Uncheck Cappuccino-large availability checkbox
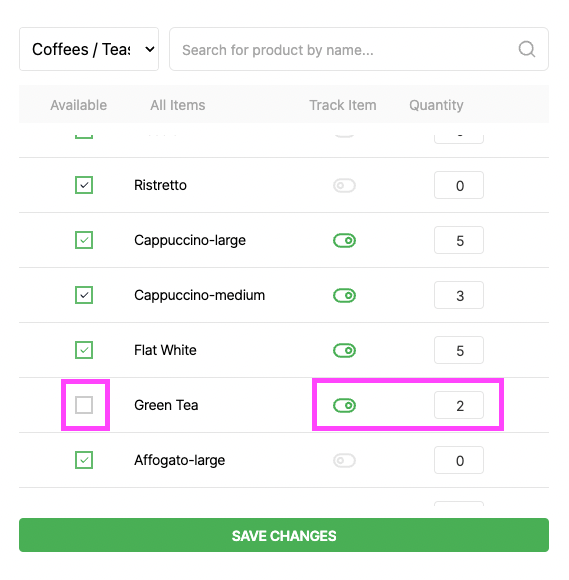The width and height of the screenshot is (569, 580). click(84, 240)
